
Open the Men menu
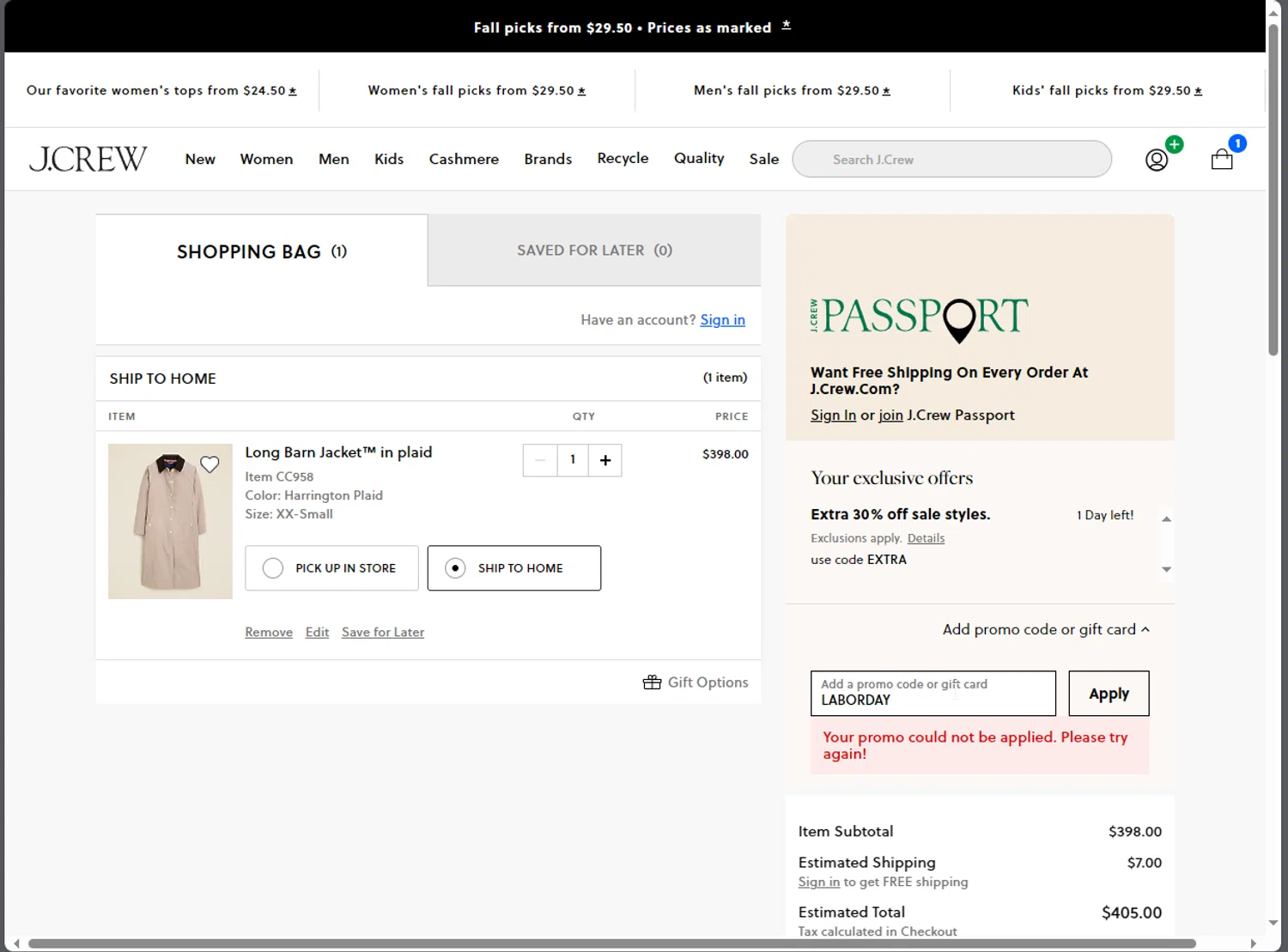(334, 159)
